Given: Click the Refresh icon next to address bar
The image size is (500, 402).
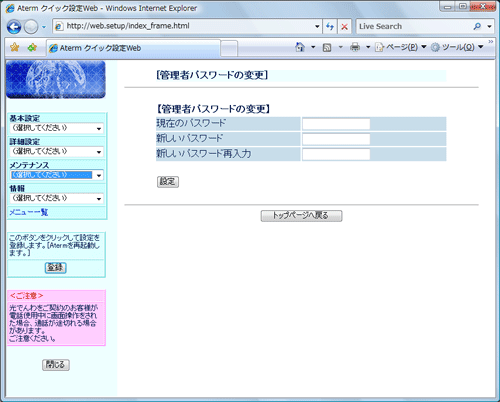Looking at the screenshot, I should (330, 26).
